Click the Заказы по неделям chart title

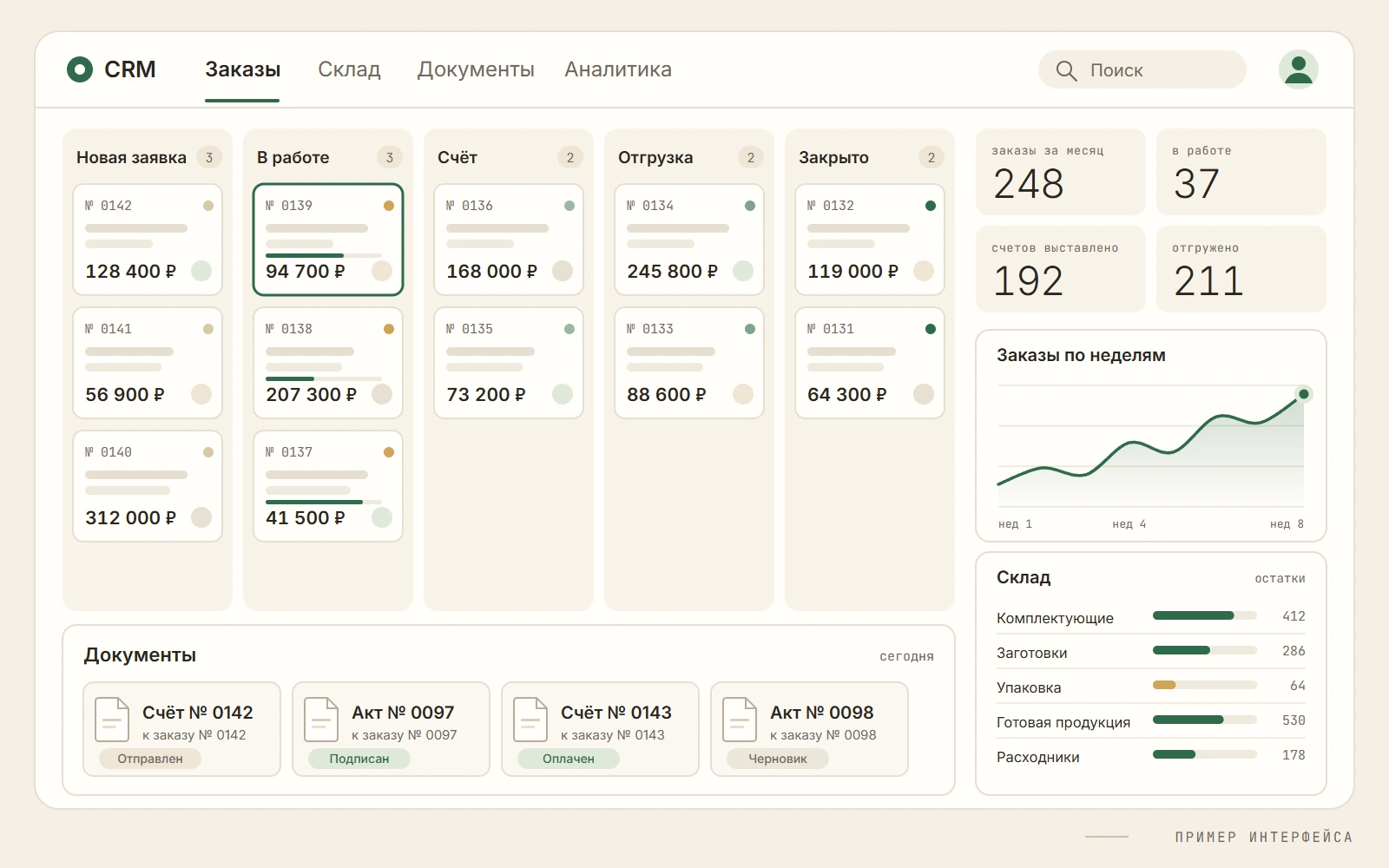click(1081, 355)
